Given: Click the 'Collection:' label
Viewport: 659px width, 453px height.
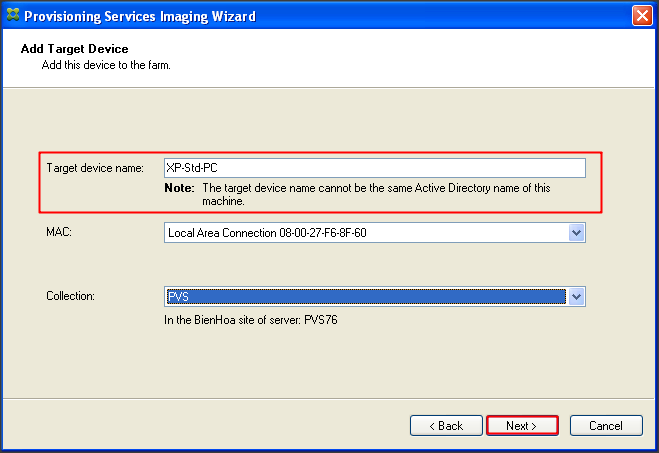Looking at the screenshot, I should pos(70,296).
